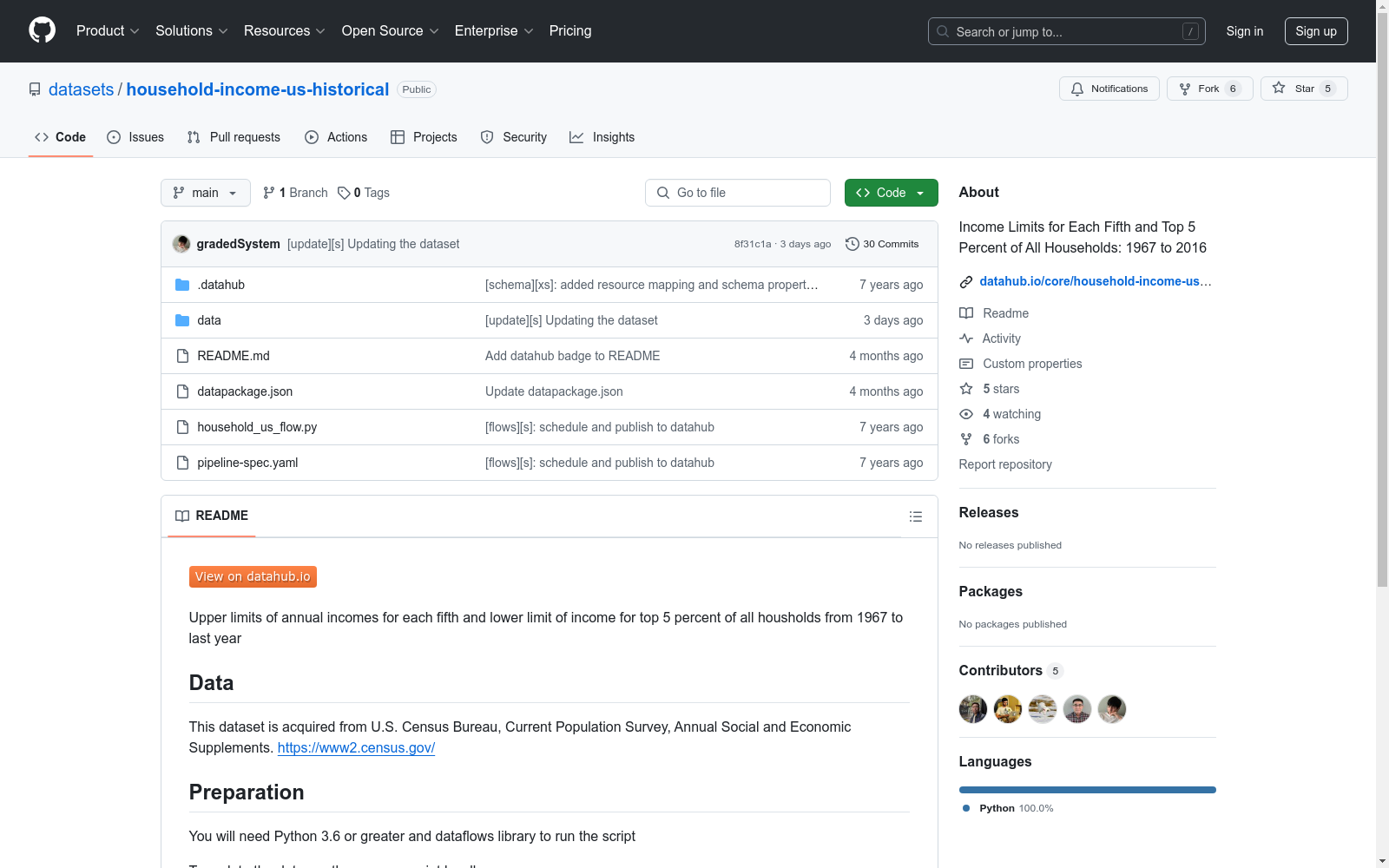
Task: Open the Pull requests tab
Action: pos(234,137)
